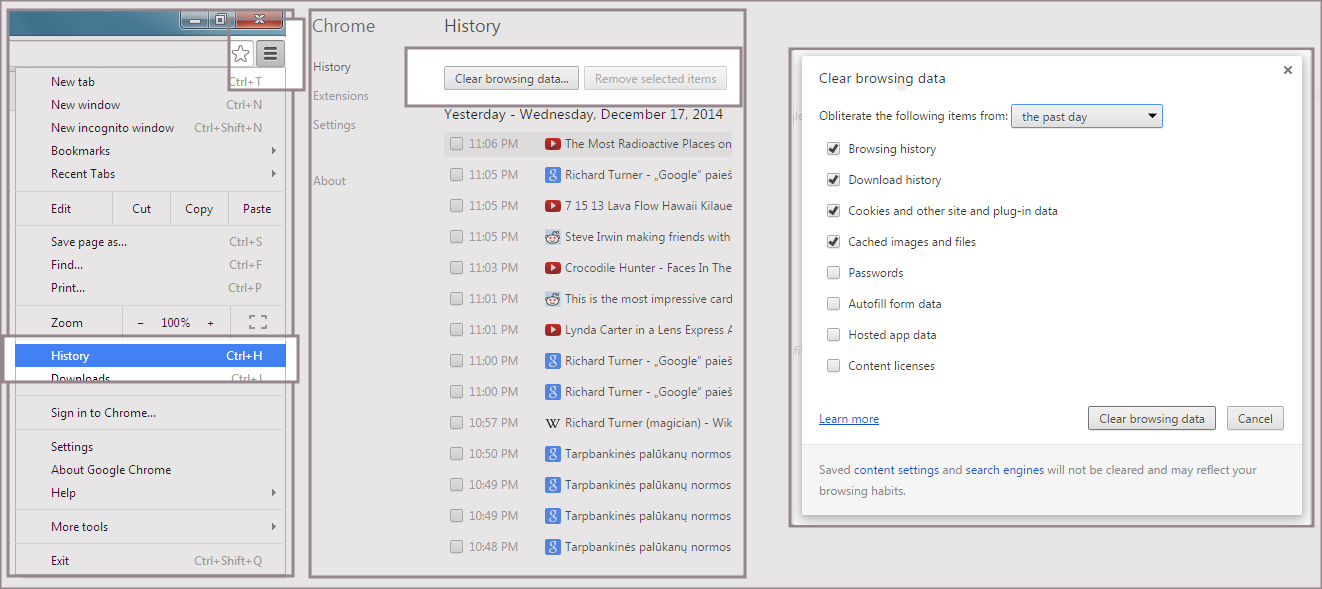
Task: Click zoom in plus button
Action: click(210, 323)
